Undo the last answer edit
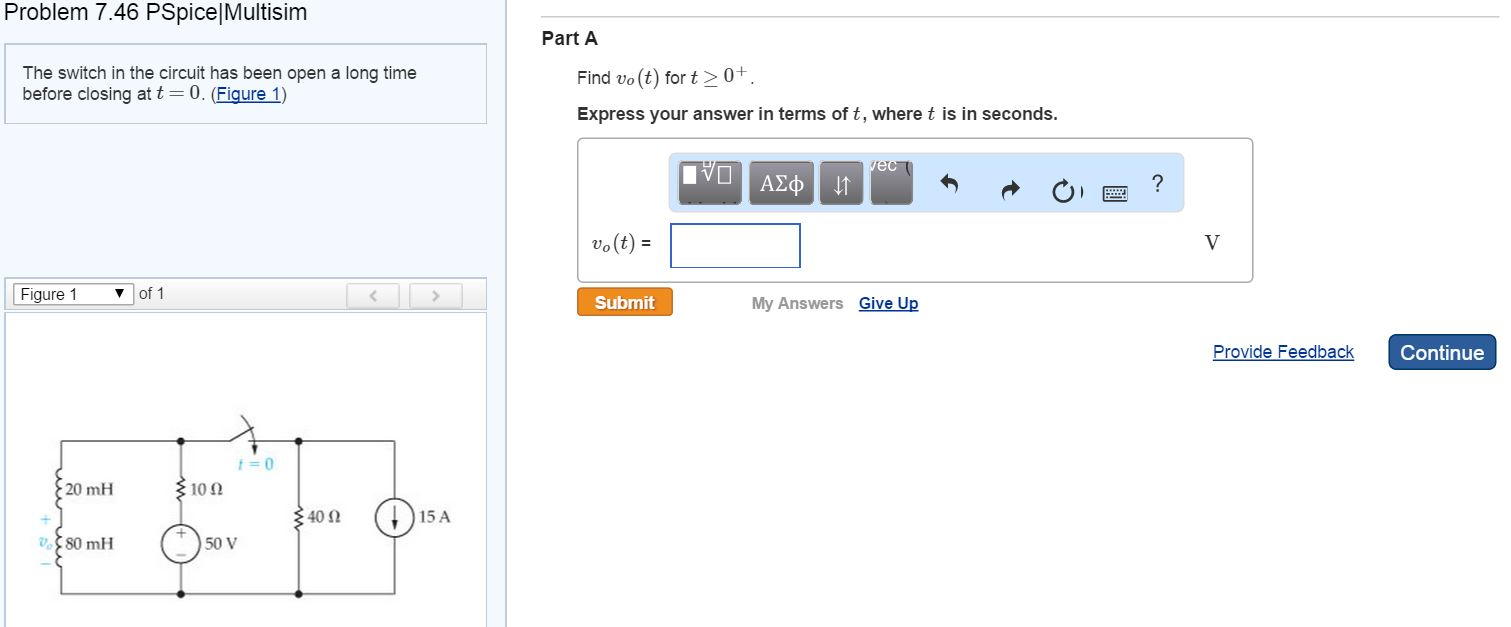 950,184
